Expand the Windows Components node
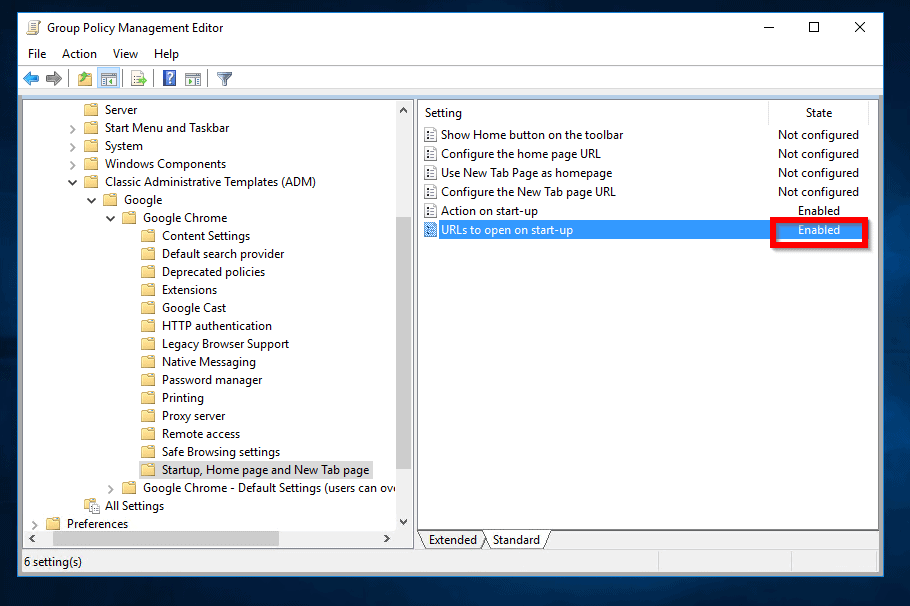The height and width of the screenshot is (606, 910). tap(73, 164)
